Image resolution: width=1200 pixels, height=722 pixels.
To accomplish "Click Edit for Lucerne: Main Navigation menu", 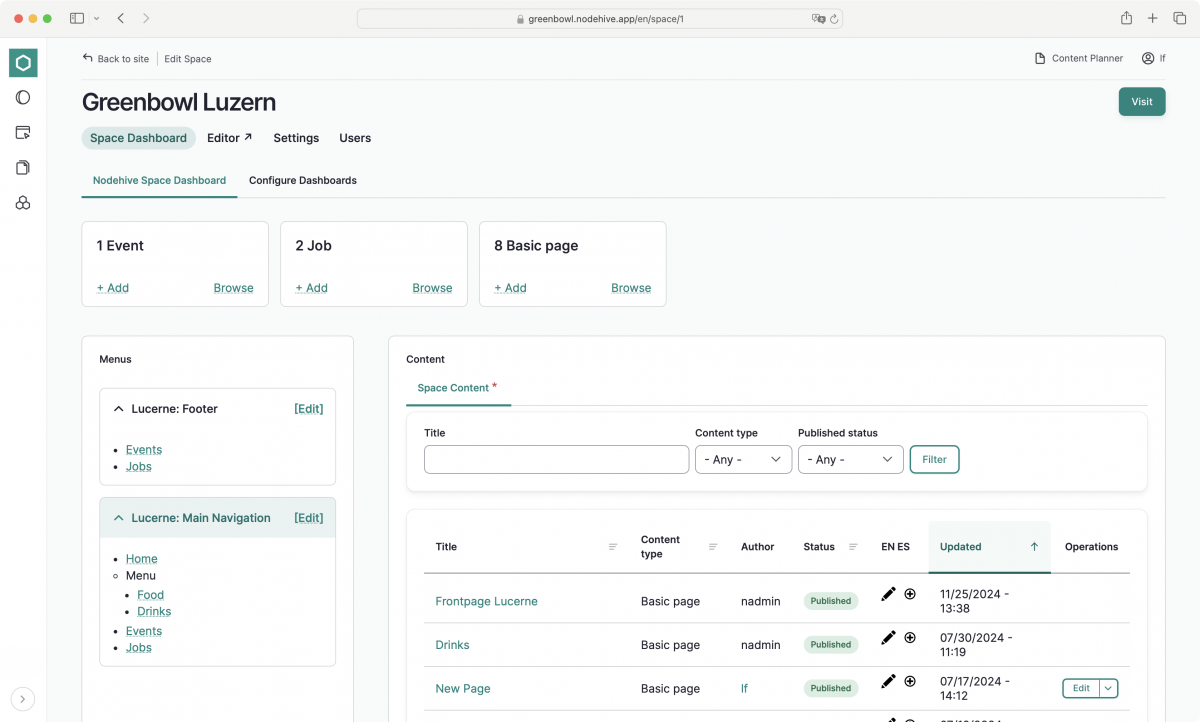I will pos(309,518).
